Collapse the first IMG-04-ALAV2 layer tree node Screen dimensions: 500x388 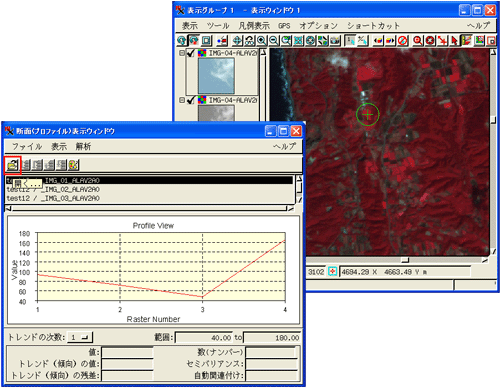182,53
